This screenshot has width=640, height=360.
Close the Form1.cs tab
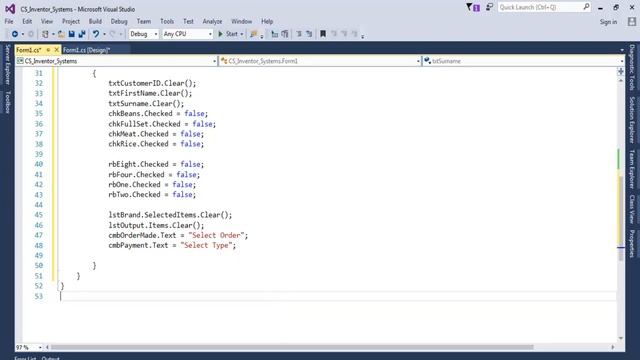[x=57, y=50]
